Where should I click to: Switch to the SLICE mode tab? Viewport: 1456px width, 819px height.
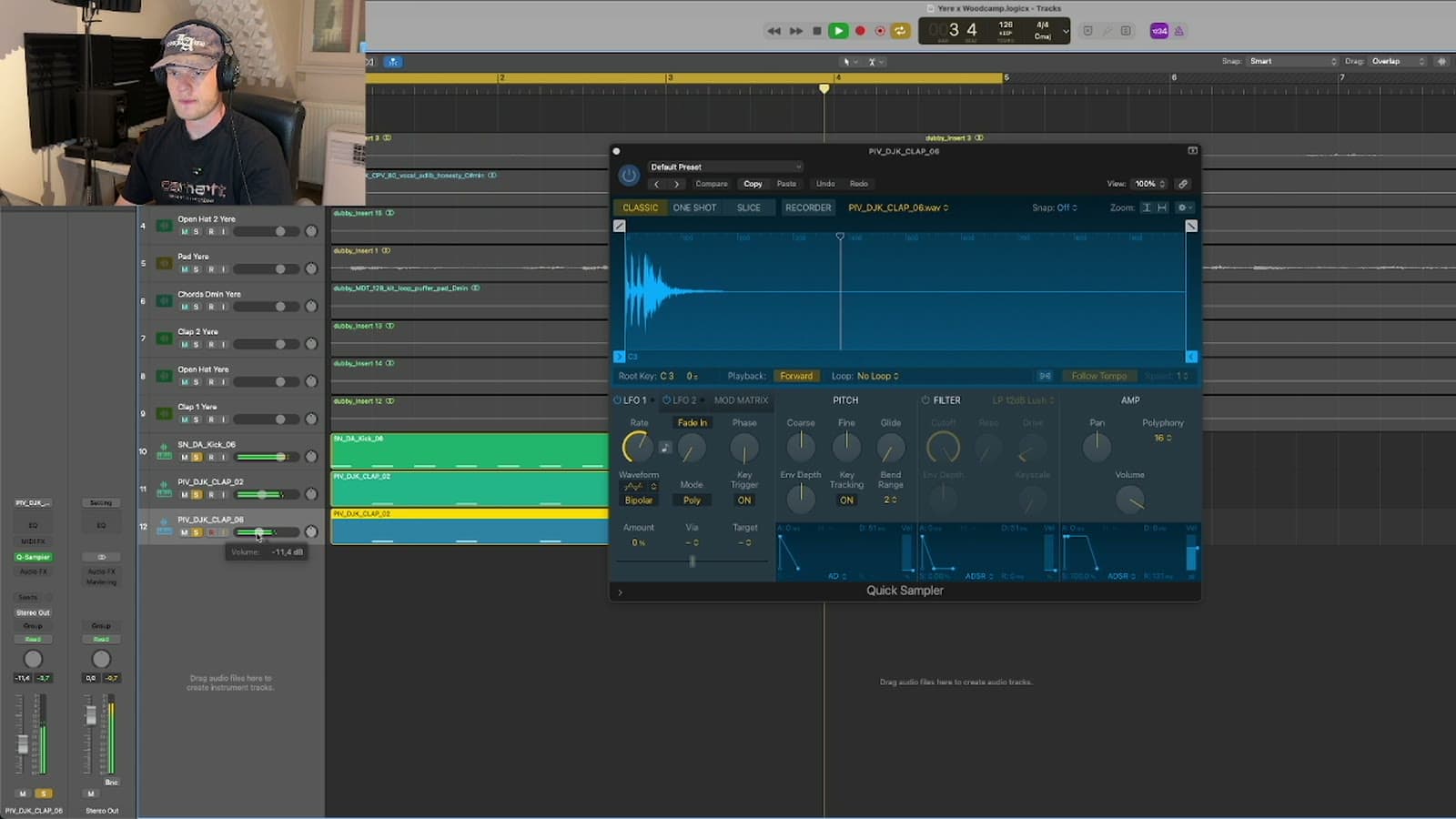(x=749, y=207)
